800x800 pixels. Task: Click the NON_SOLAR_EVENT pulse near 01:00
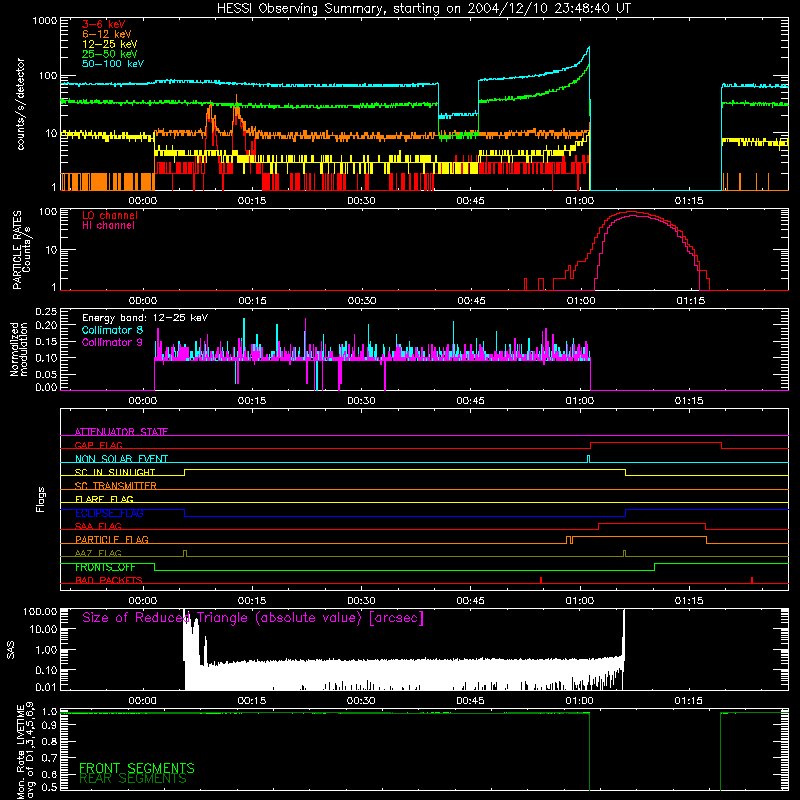click(x=588, y=459)
